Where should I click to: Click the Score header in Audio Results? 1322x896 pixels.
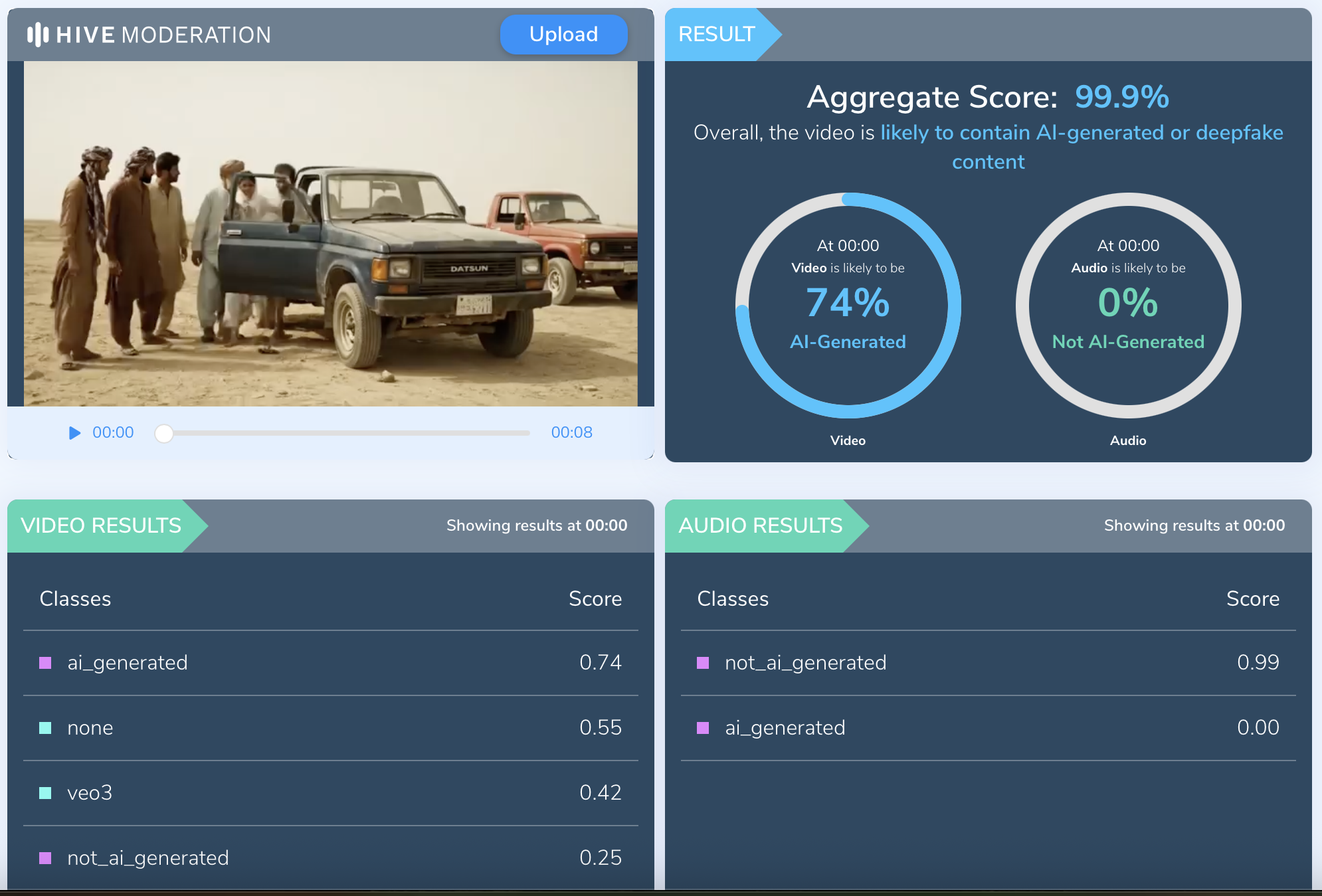click(x=1253, y=598)
